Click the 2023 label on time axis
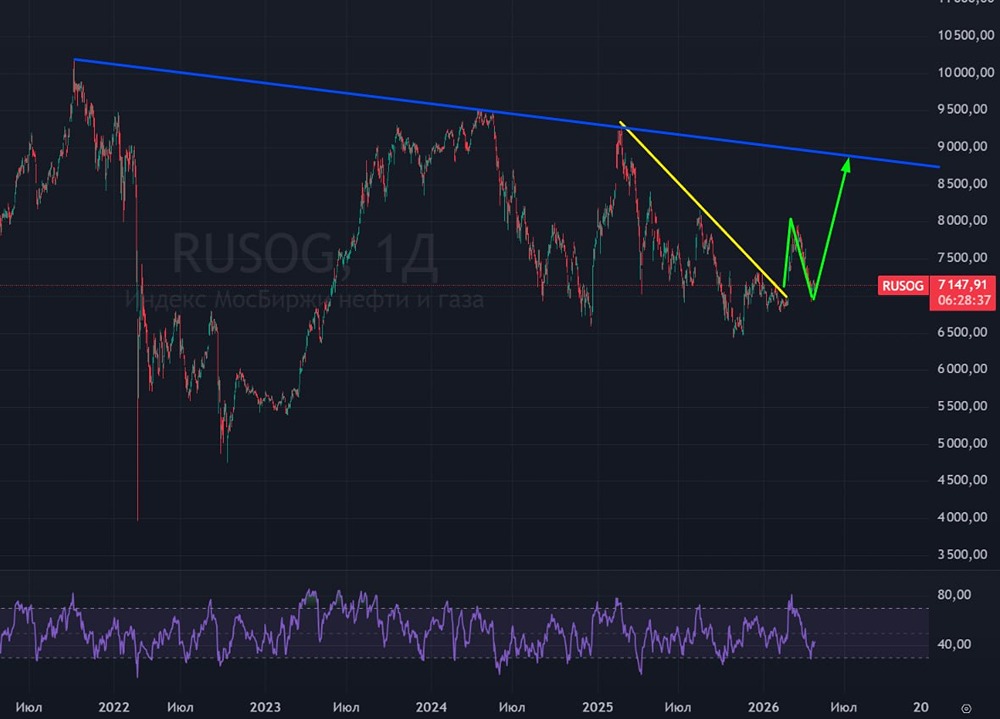This screenshot has width=1000, height=719. pyautogui.click(x=265, y=708)
